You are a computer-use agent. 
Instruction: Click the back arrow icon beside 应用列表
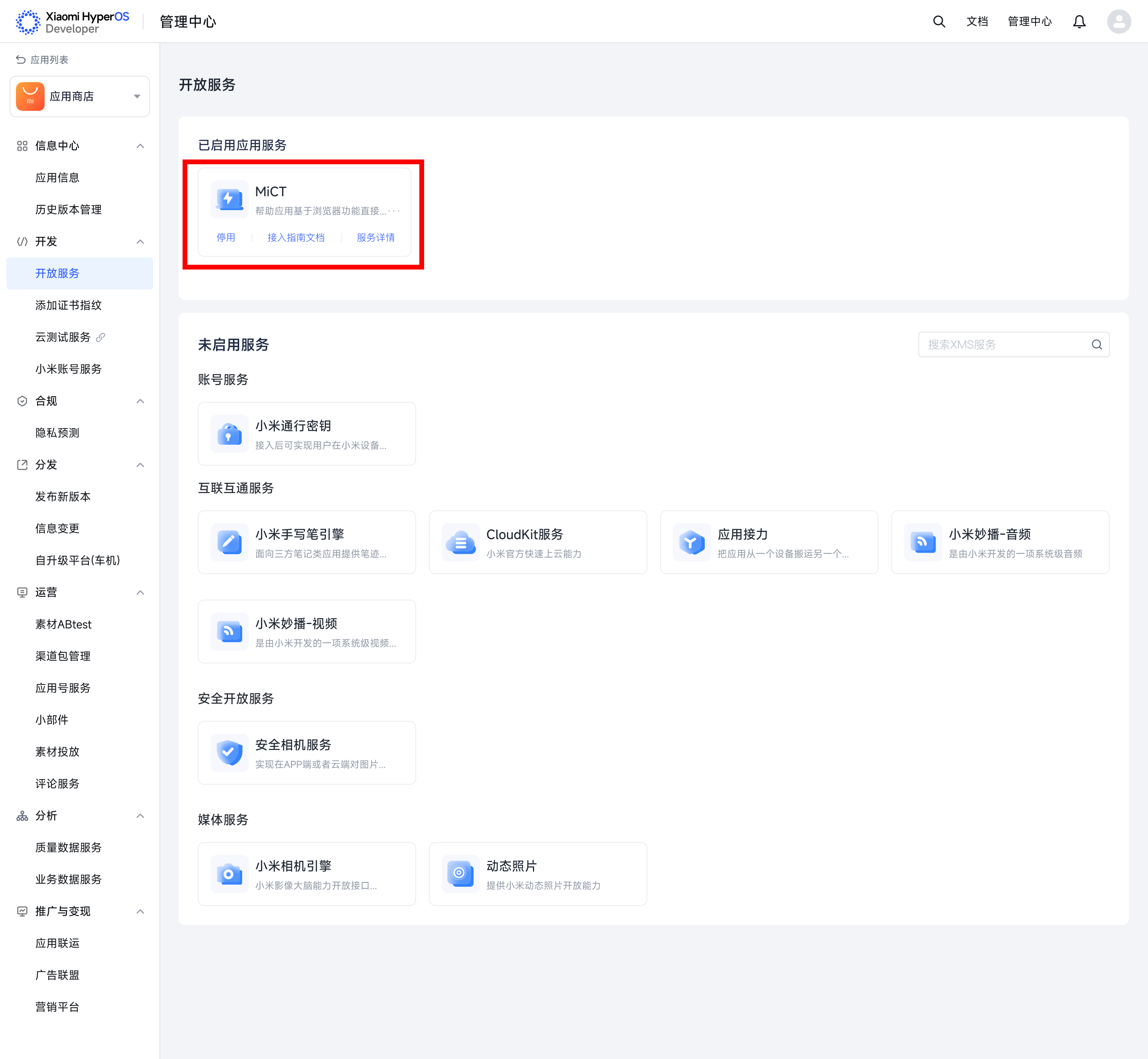21,59
